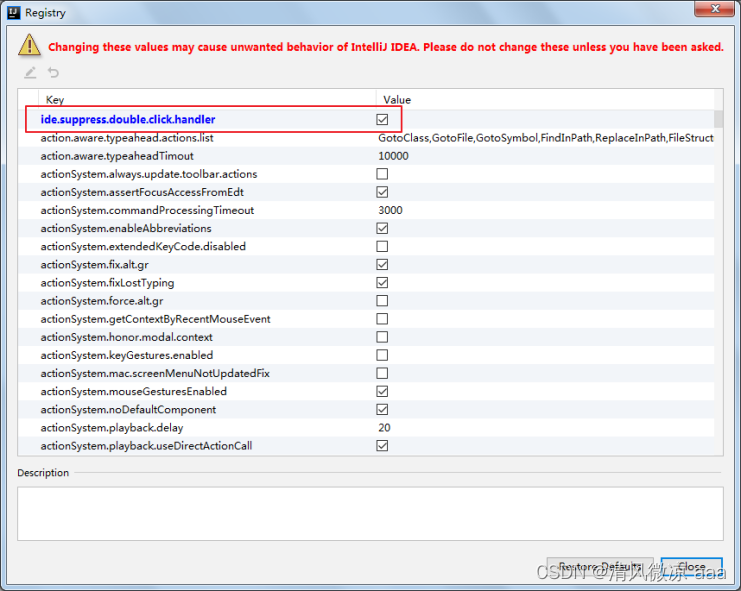Select the actionSystem.playback.delay key
741x591 pixels.
click(x=112, y=428)
